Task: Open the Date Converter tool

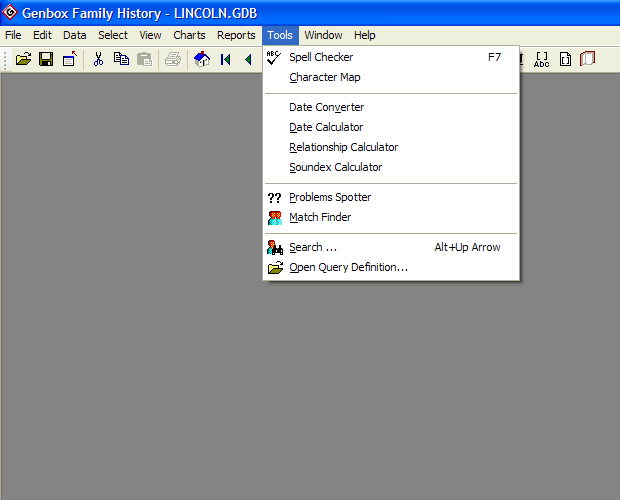Action: click(326, 107)
